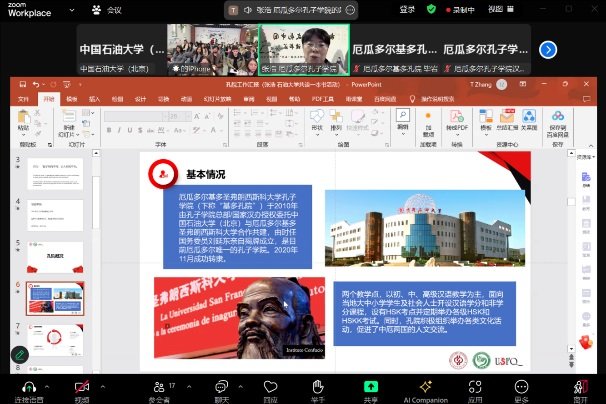606x404 pixels.
Task: Open the Templates icon in resource center
Action: pos(486,116)
